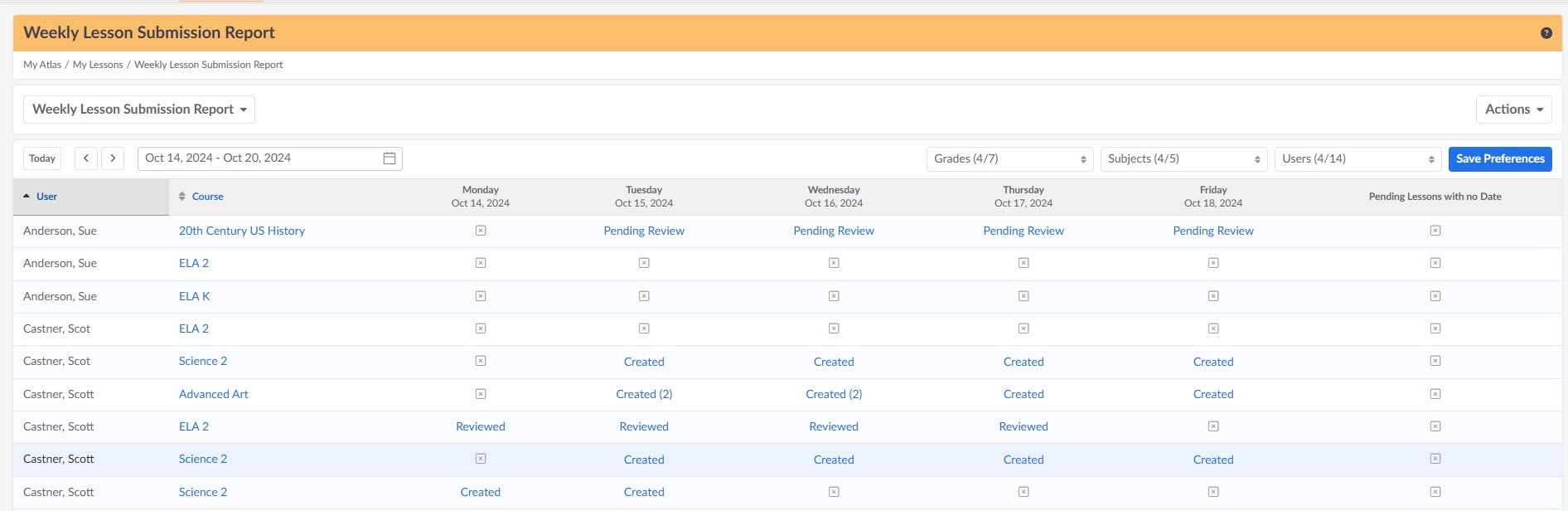This screenshot has height=511, width=1568.
Task: Open Wednesday Created for Castner, Scot Science 2
Action: pyautogui.click(x=834, y=362)
